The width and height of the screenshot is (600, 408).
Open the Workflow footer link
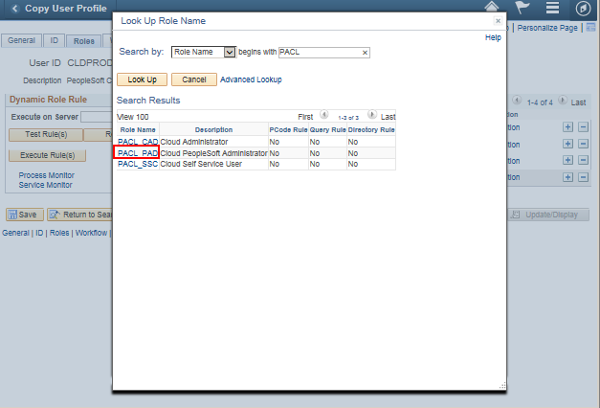coord(91,233)
